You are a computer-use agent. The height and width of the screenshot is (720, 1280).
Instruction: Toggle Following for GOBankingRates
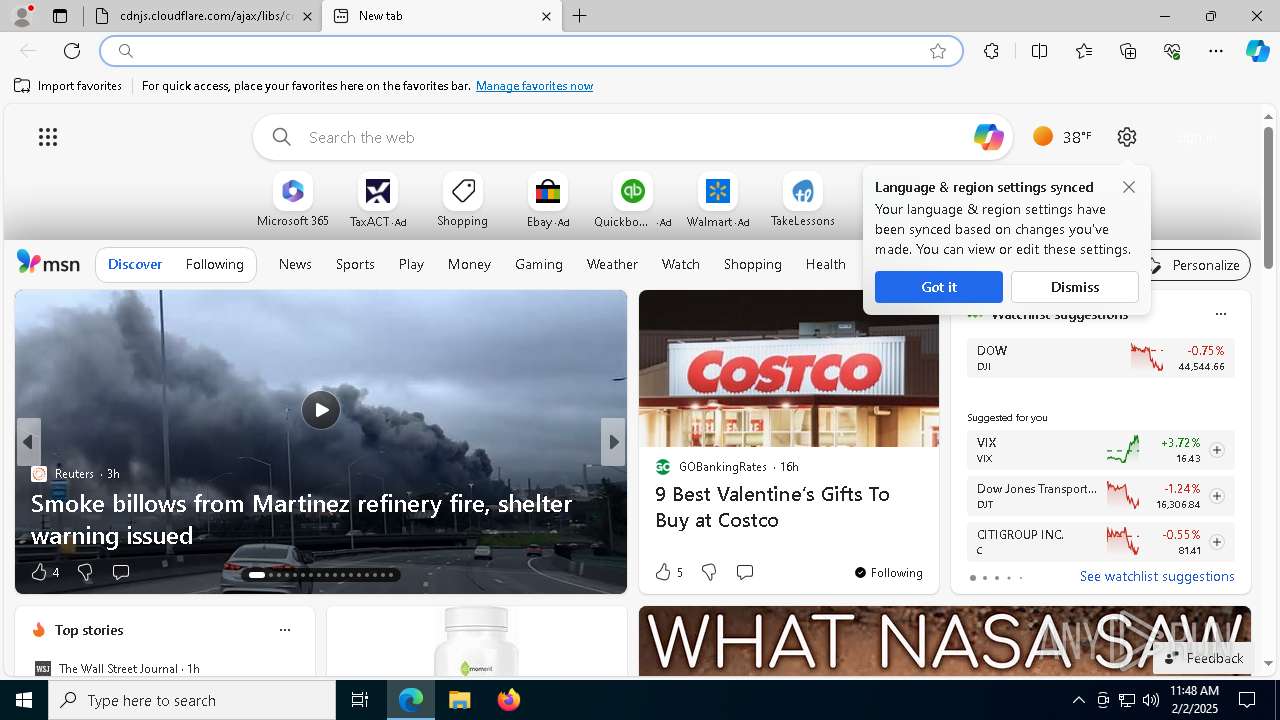tap(888, 572)
